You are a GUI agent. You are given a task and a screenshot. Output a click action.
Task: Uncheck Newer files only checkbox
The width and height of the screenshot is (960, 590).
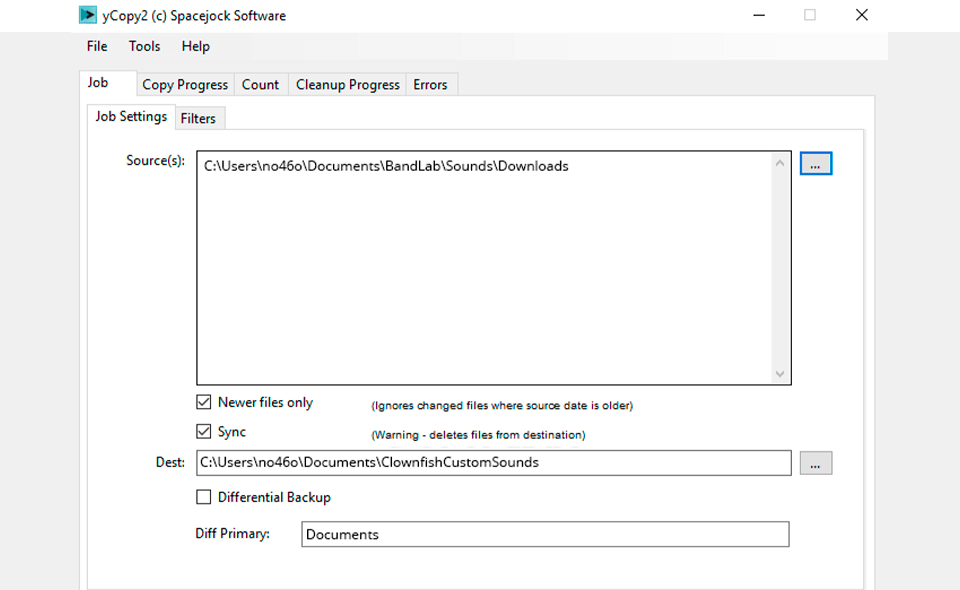(204, 402)
